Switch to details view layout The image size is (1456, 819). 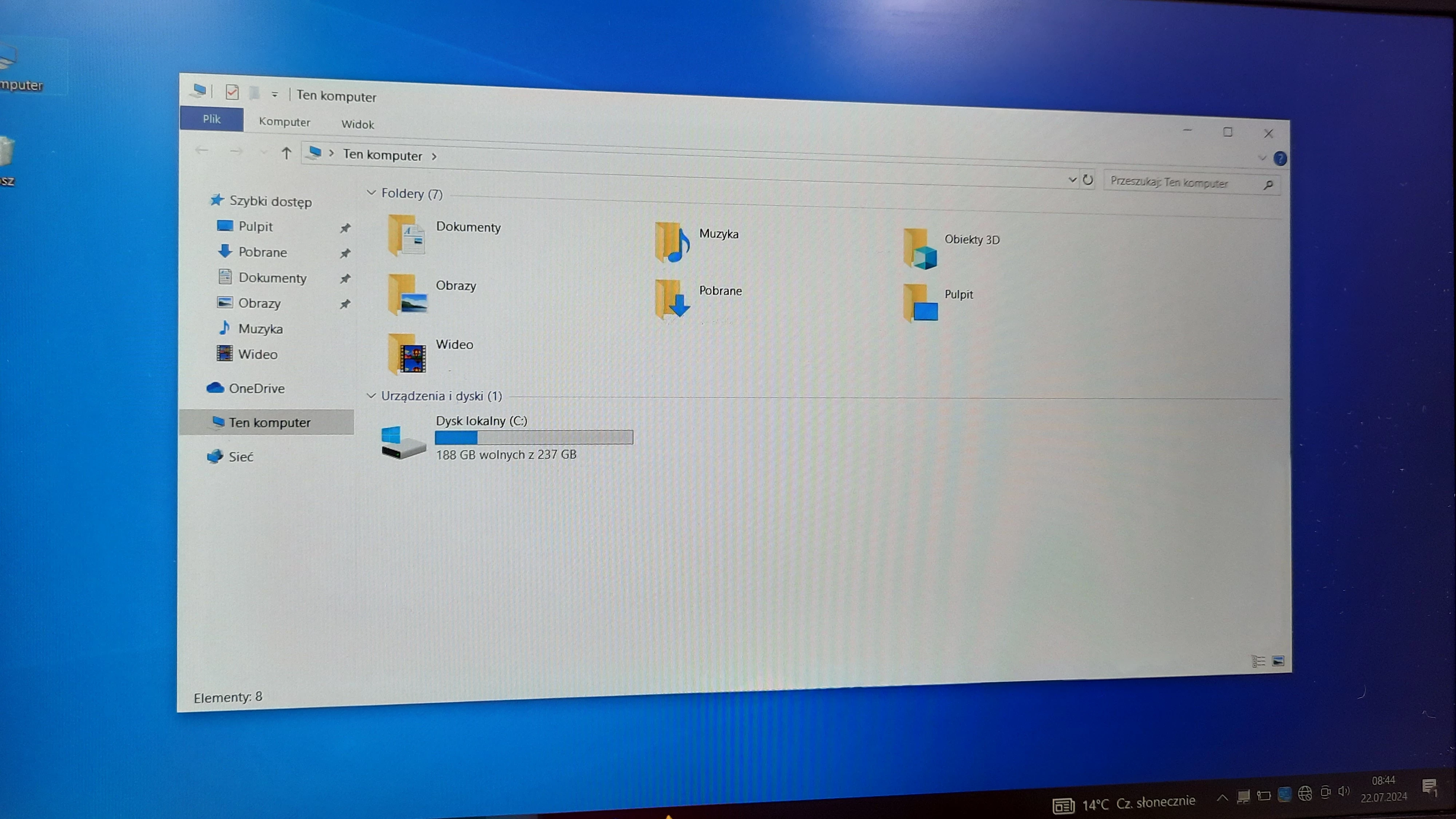1258,661
